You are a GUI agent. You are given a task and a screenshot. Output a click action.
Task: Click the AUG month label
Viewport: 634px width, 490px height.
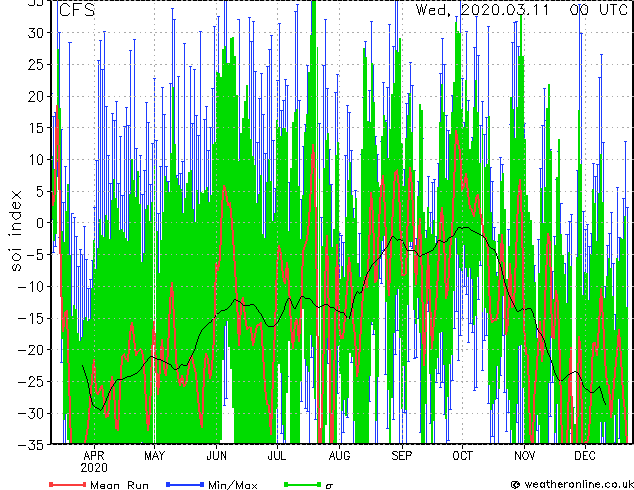tap(339, 456)
